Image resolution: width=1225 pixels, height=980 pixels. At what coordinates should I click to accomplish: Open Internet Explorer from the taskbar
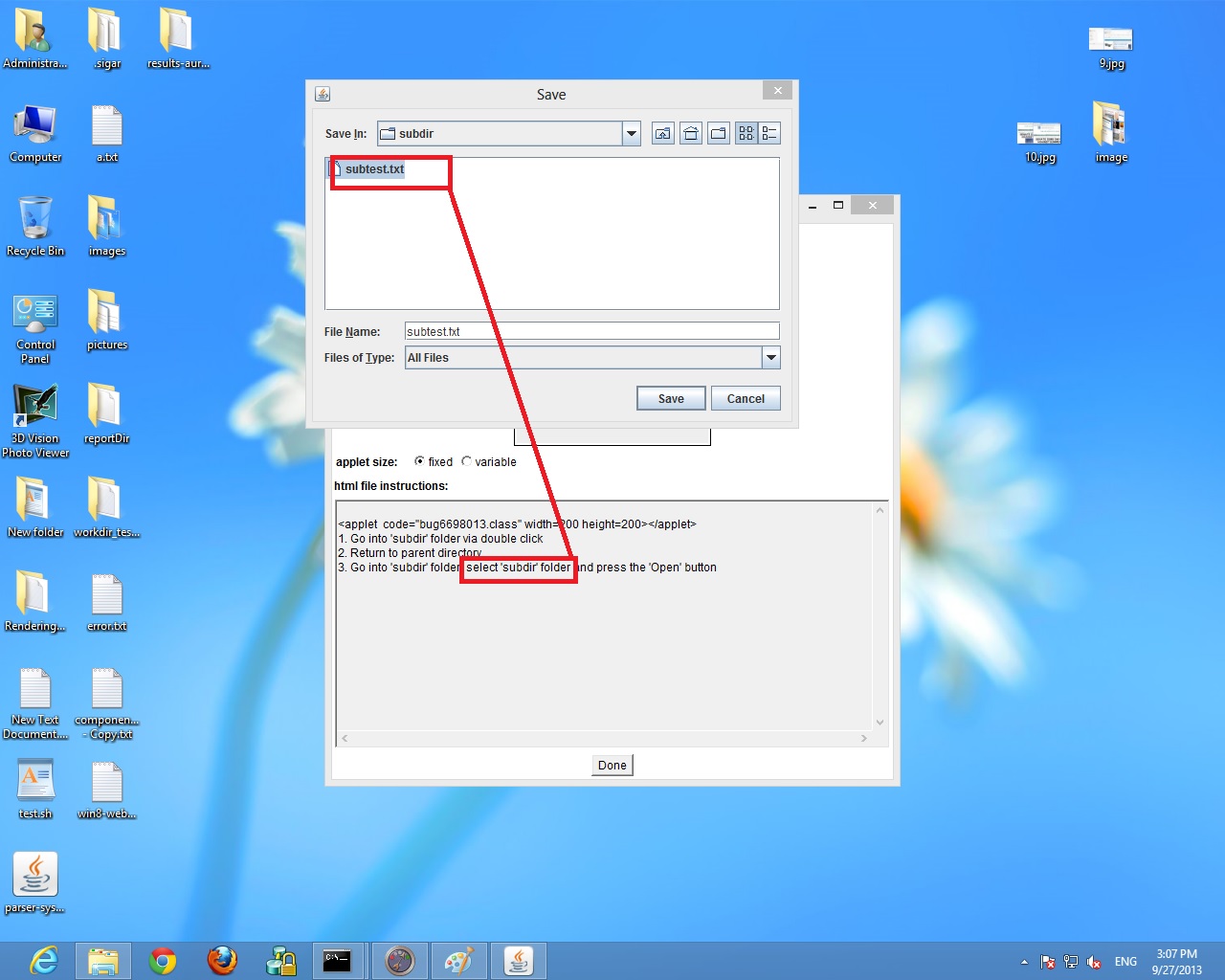44,961
